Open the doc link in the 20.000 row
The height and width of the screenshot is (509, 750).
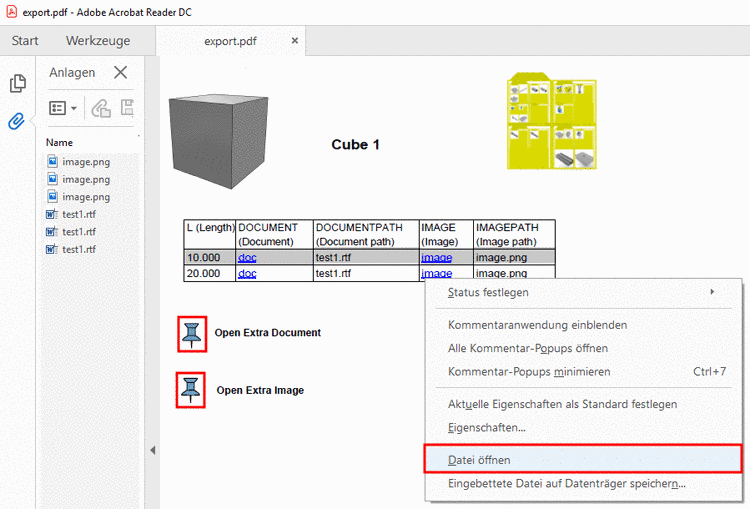pos(247,273)
